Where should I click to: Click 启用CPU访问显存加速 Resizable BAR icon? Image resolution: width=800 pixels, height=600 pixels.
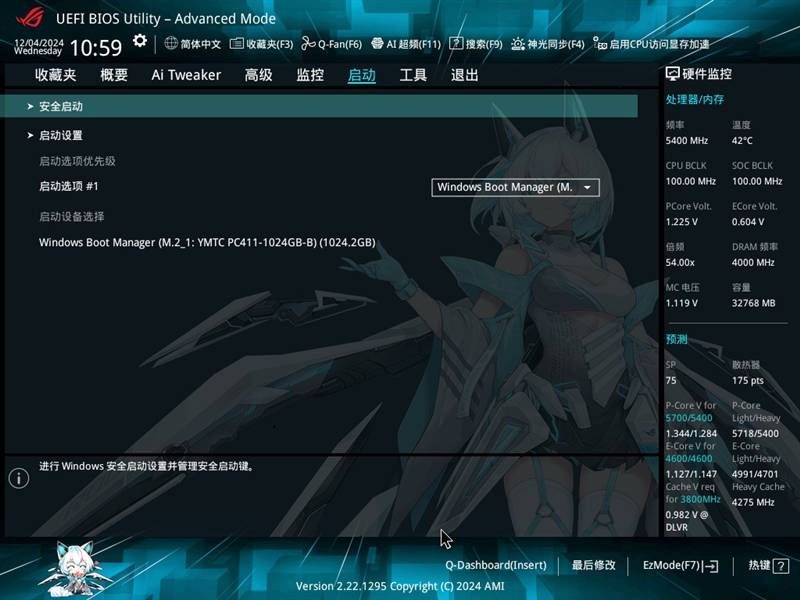(599, 44)
